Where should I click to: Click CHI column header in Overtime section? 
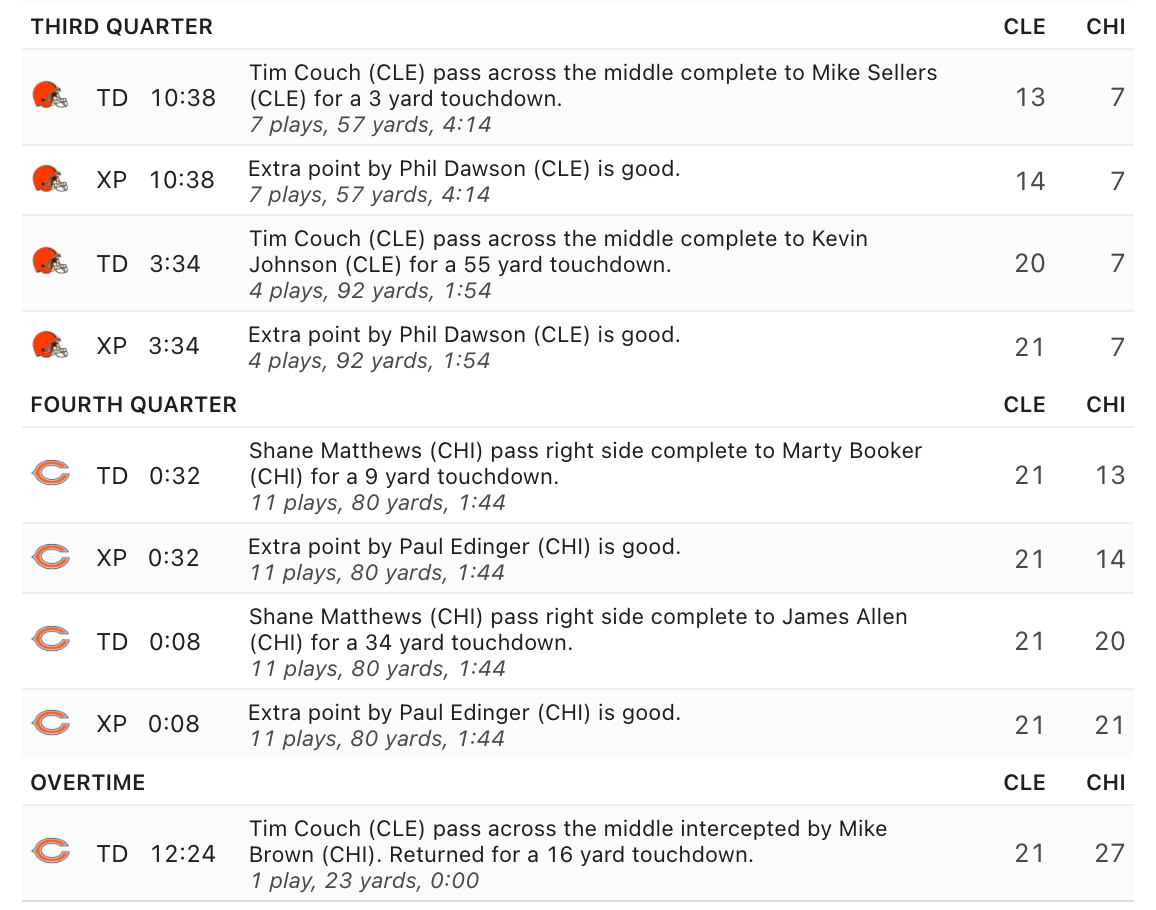1105,782
